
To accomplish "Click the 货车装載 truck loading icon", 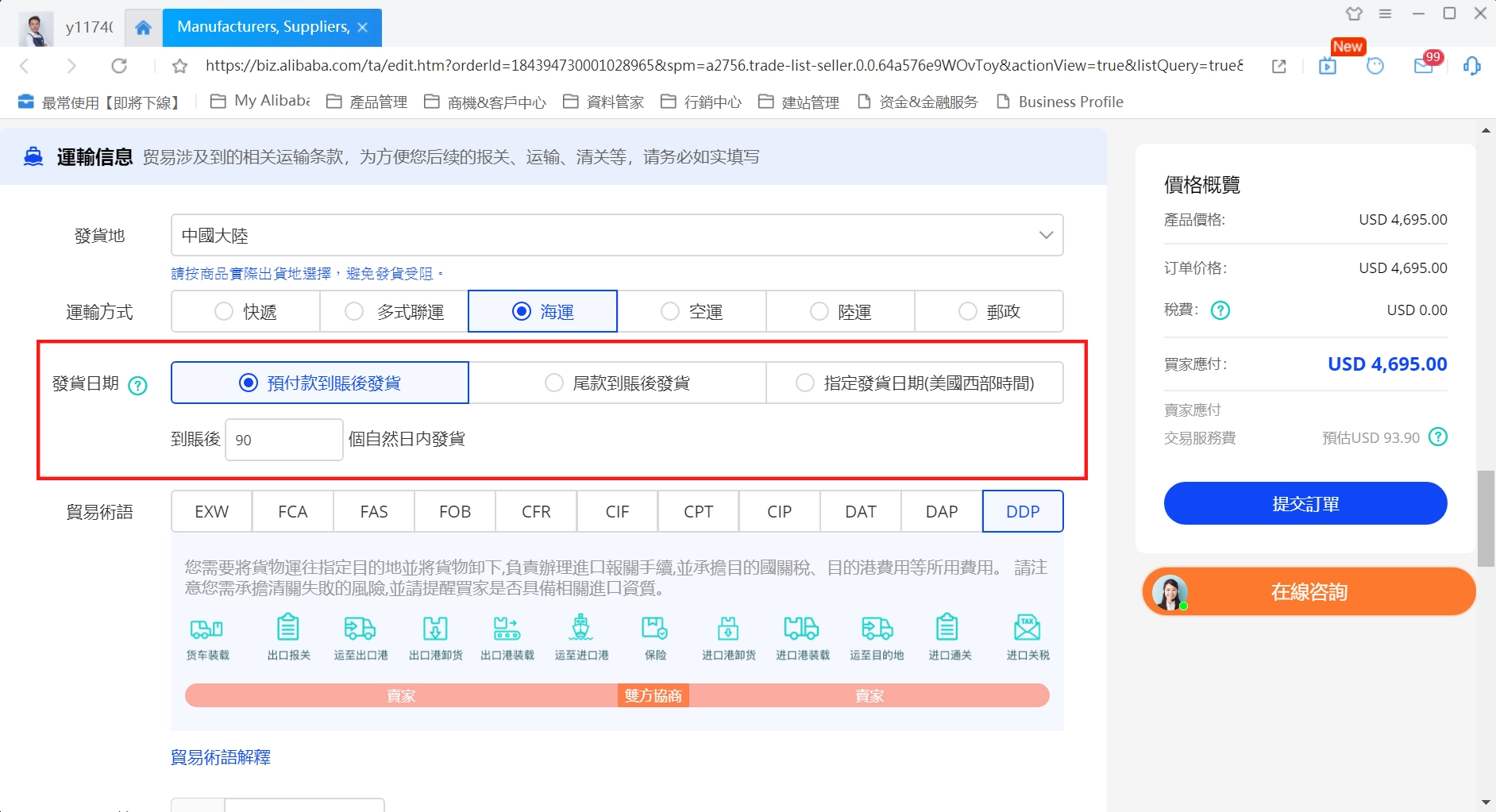I will coord(207,629).
